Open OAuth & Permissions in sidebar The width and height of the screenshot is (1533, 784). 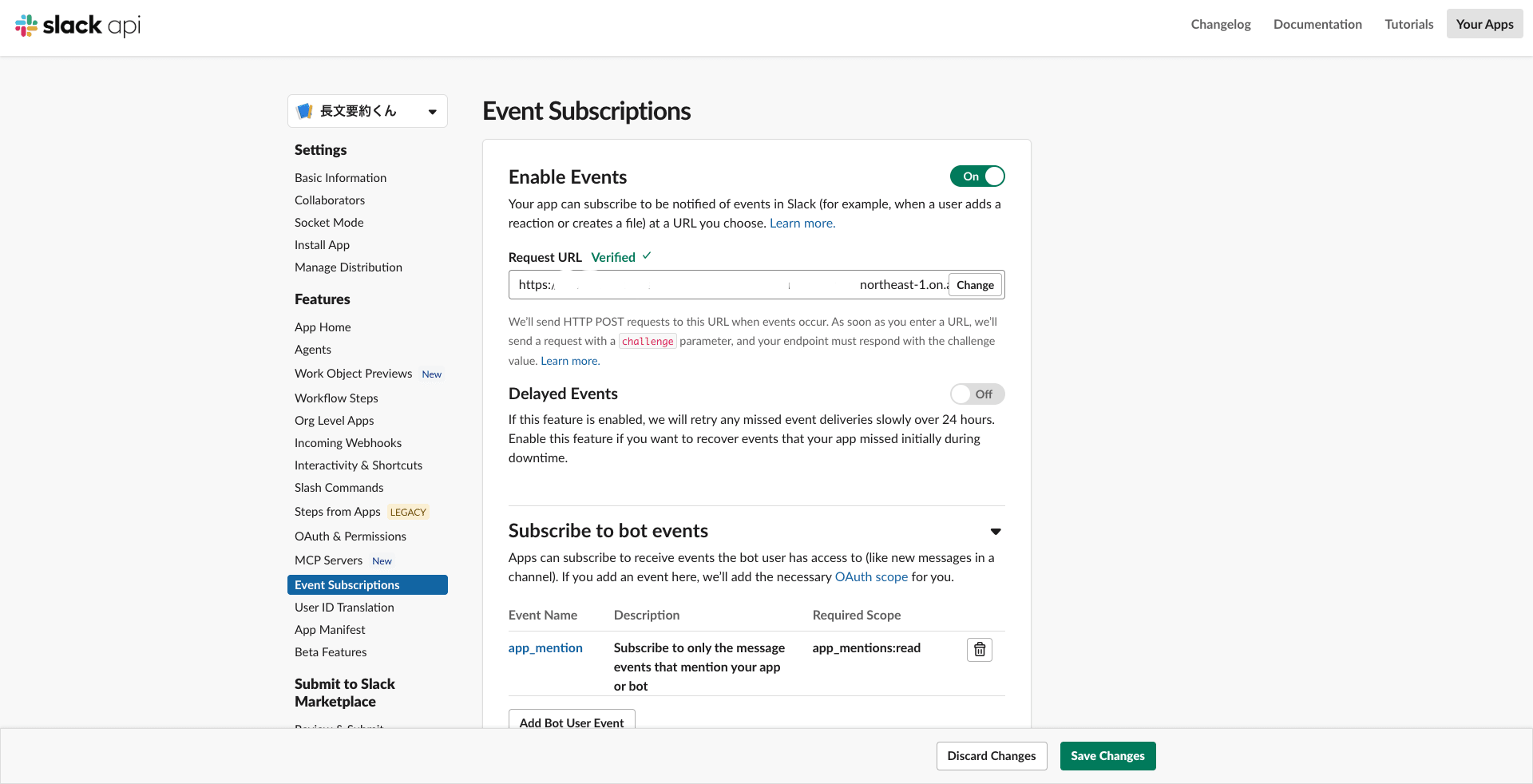click(x=351, y=537)
